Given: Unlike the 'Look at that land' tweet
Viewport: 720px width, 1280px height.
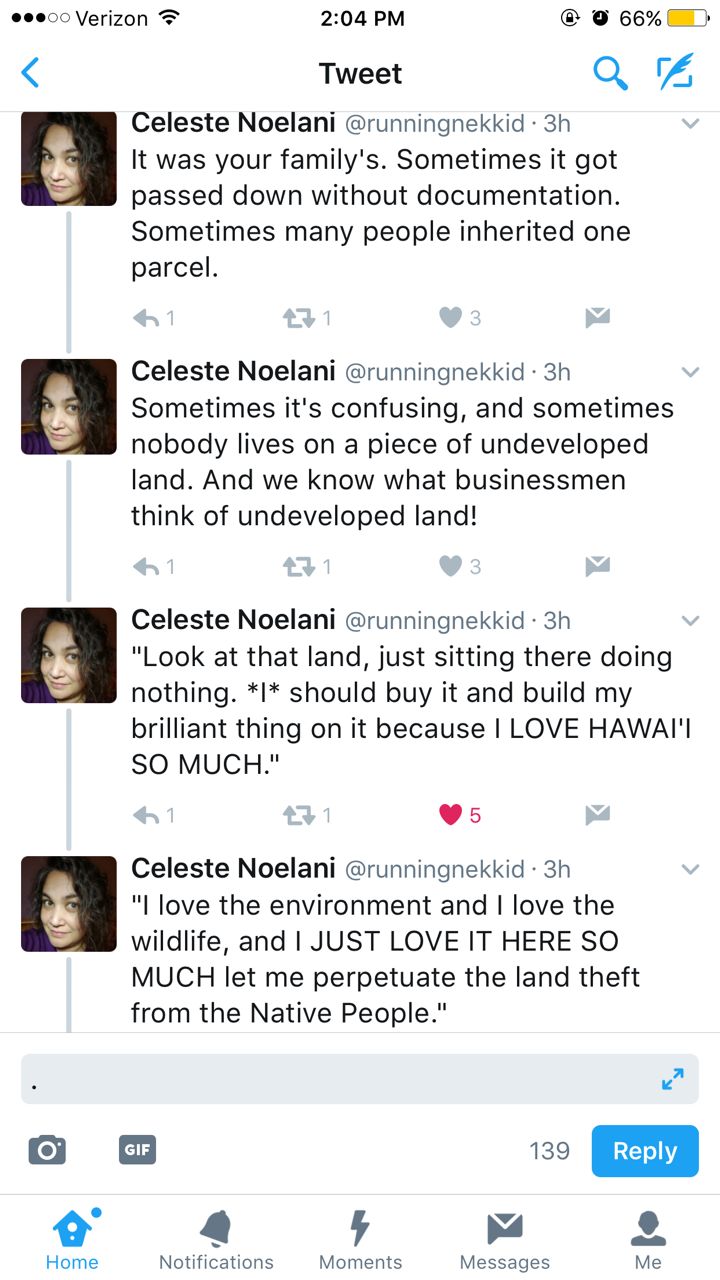Looking at the screenshot, I should [451, 815].
